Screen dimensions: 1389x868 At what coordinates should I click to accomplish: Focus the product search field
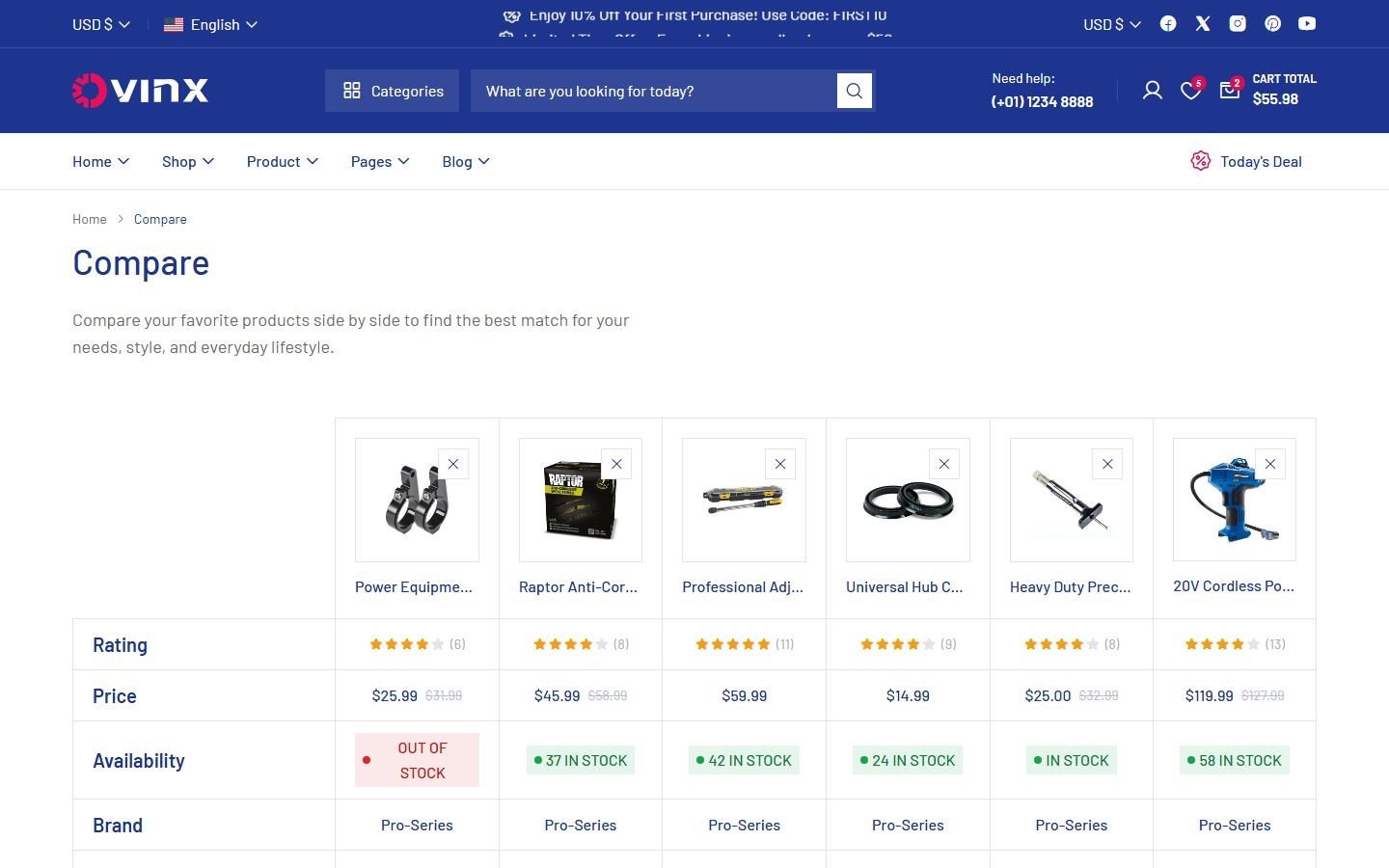click(654, 91)
